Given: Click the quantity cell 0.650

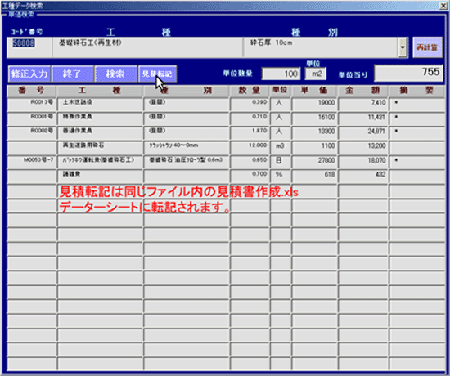Looking at the screenshot, I should coord(249,161).
